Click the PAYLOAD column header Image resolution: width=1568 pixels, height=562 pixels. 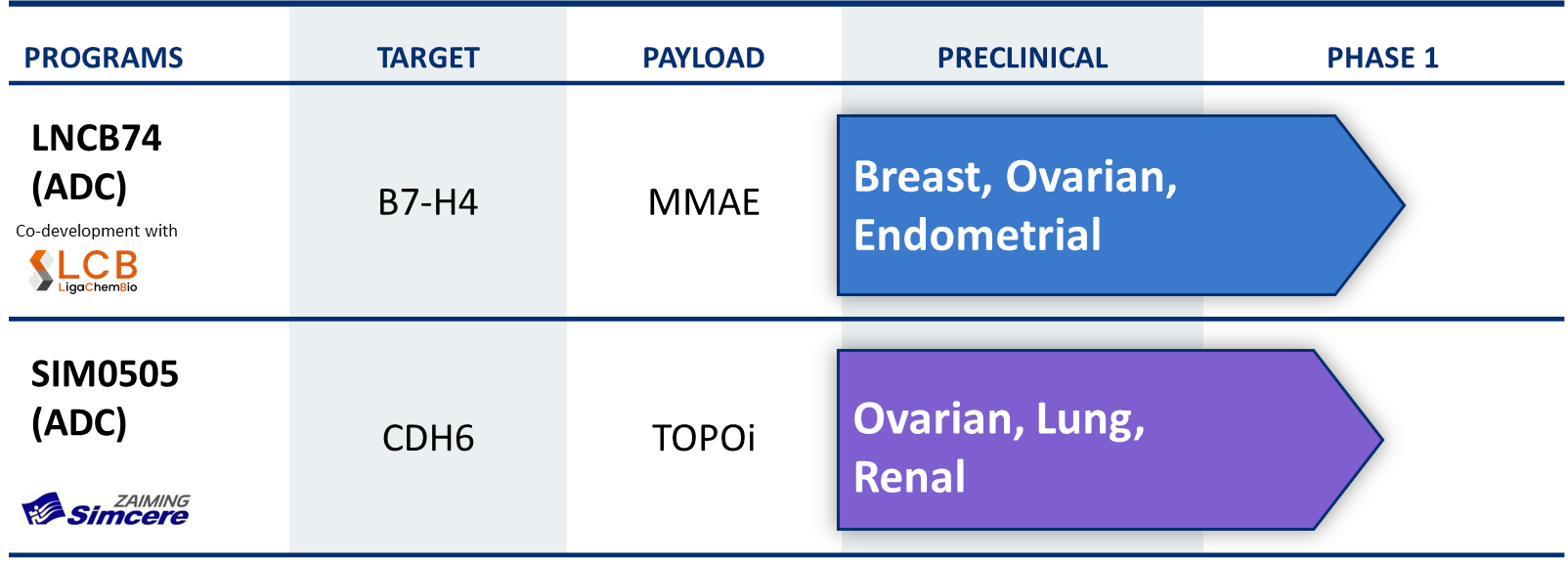(703, 58)
